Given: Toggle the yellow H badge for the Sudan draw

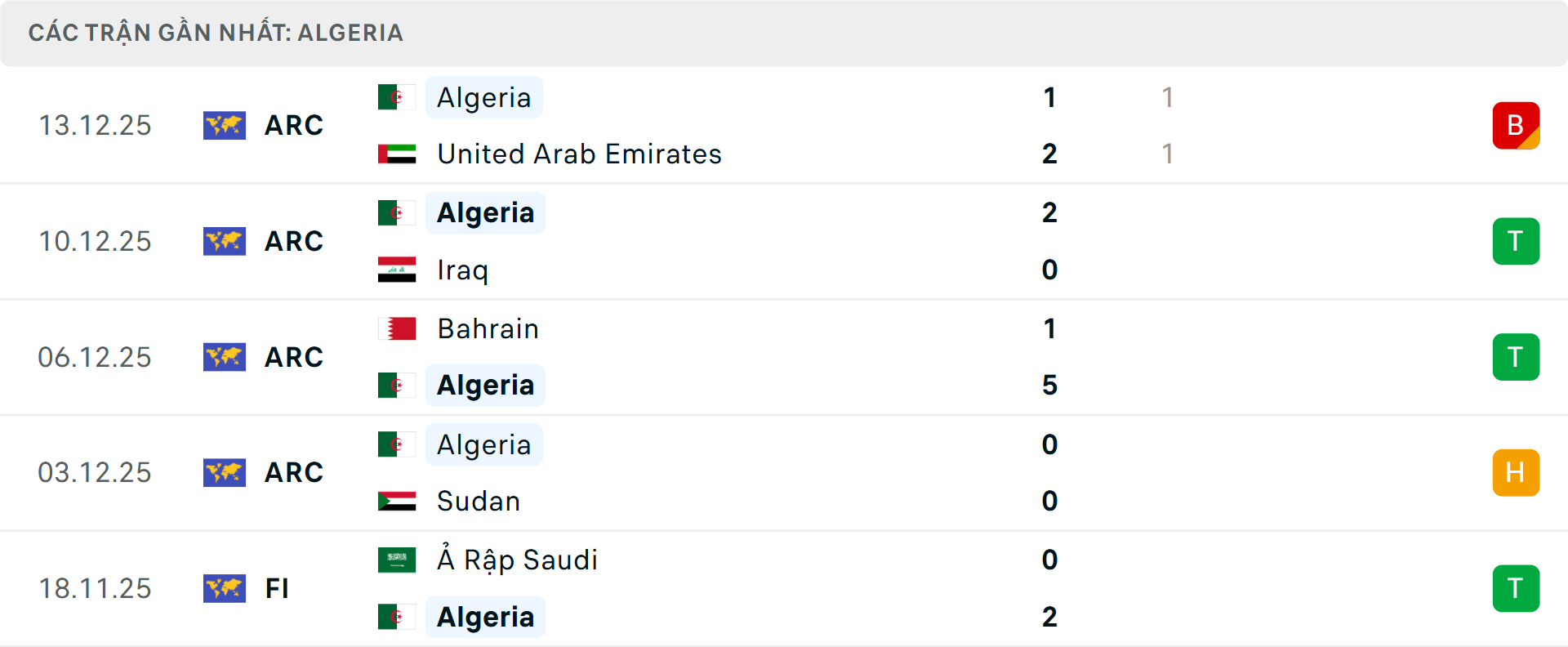Looking at the screenshot, I should pos(1516,472).
